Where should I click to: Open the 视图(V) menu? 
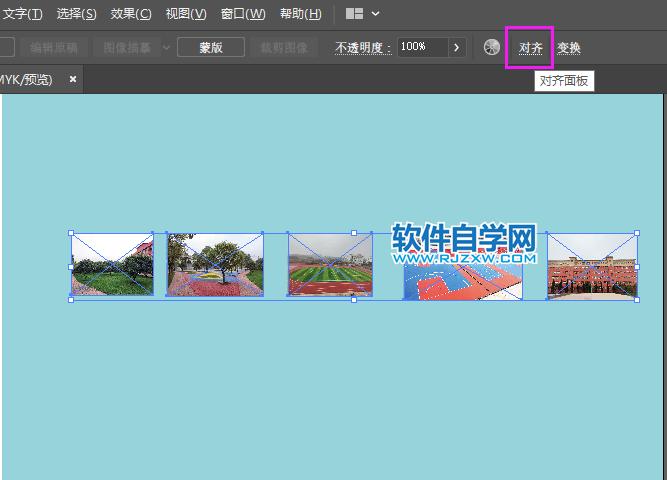186,14
